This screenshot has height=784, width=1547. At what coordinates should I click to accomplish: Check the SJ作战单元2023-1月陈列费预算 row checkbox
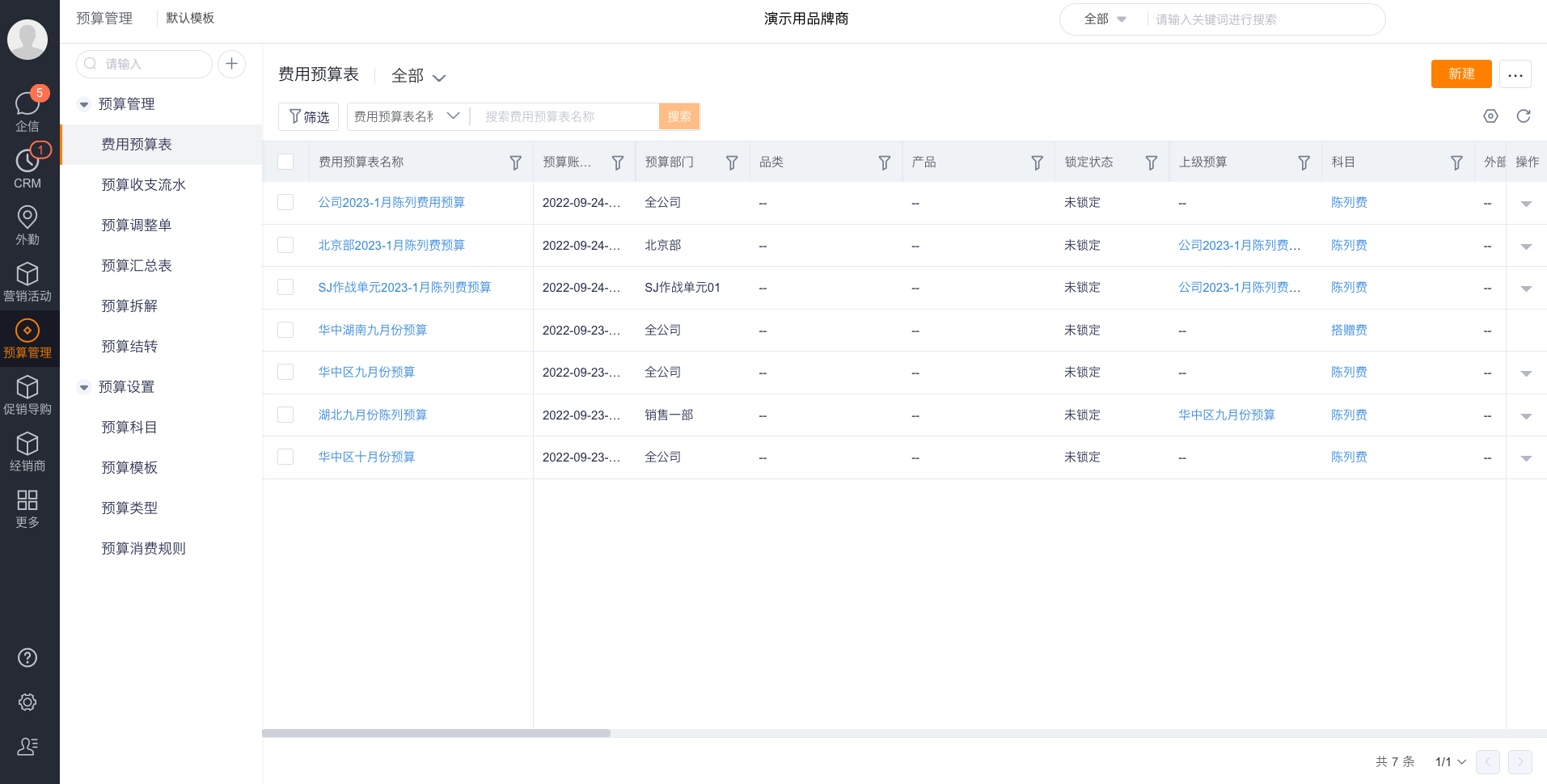pyautogui.click(x=285, y=287)
